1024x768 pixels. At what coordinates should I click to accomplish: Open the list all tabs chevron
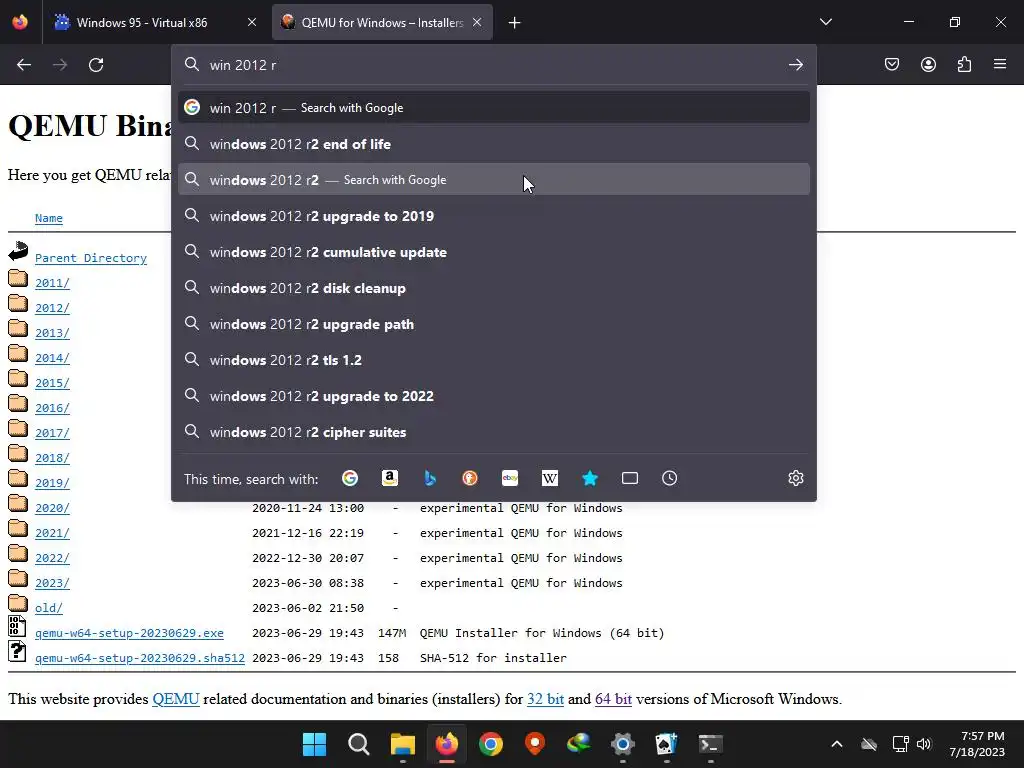click(x=826, y=22)
